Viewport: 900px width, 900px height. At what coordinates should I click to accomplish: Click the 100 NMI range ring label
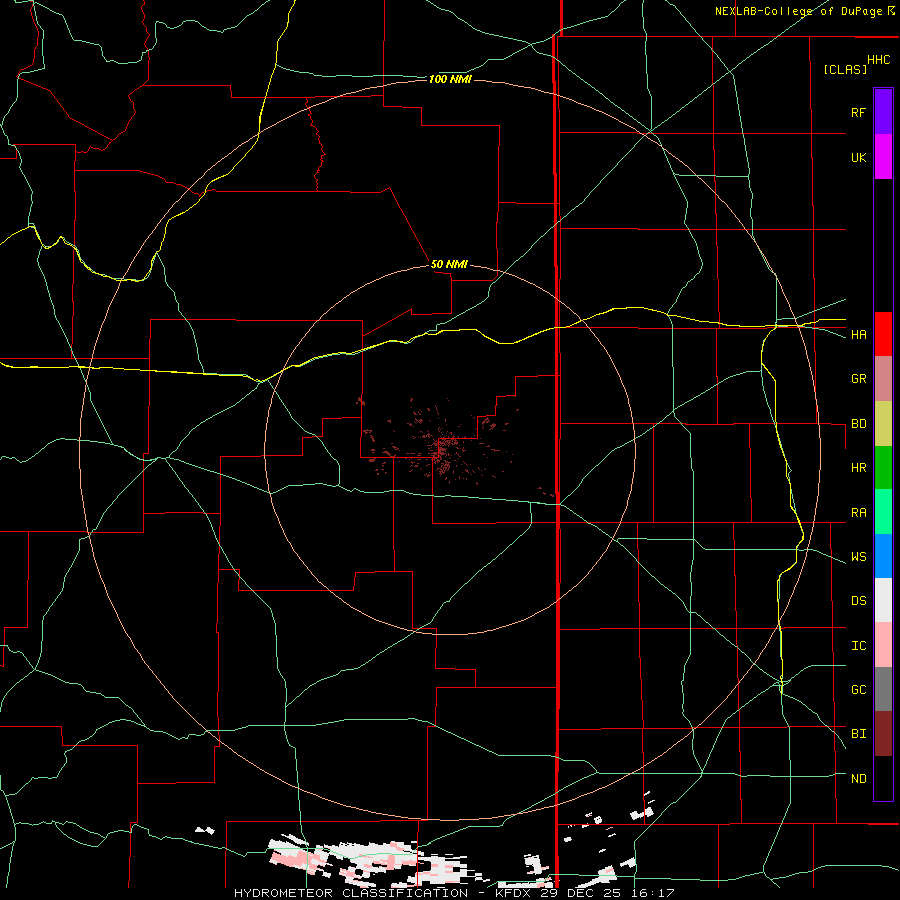450,79
